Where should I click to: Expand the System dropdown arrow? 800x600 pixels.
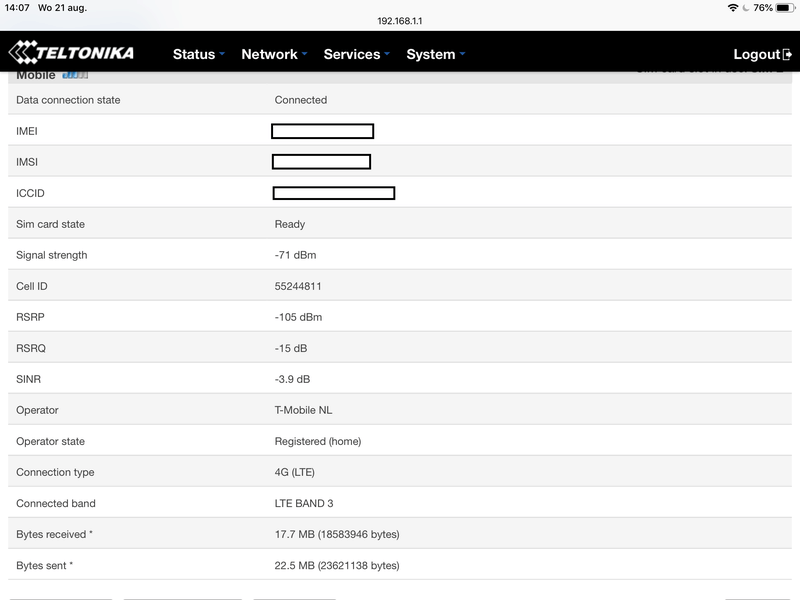point(462,53)
